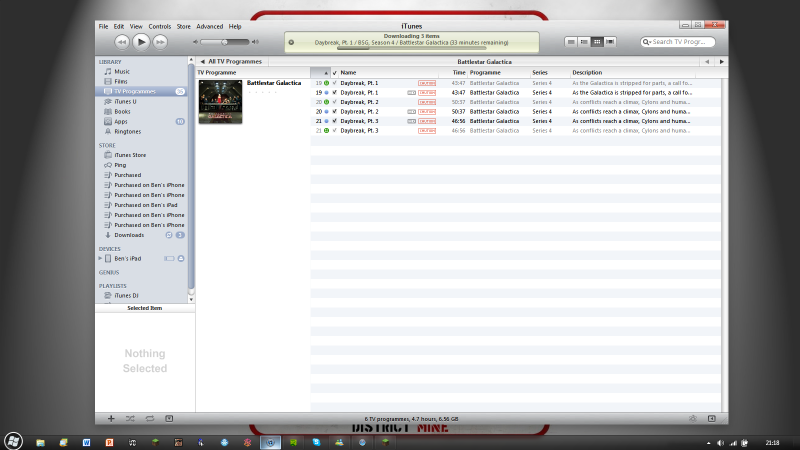Click the green download icon on episode 21
The width and height of the screenshot is (800, 450).
click(x=327, y=131)
